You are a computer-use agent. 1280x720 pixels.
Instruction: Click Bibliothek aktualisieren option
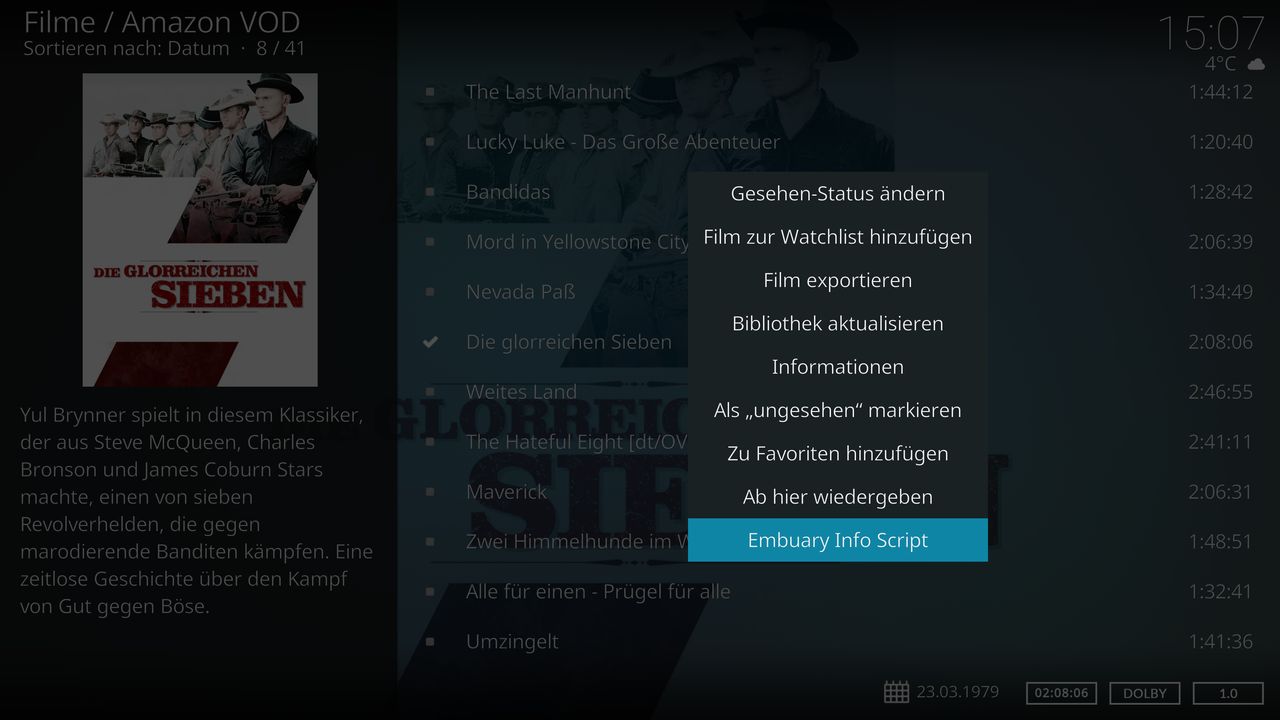(838, 324)
